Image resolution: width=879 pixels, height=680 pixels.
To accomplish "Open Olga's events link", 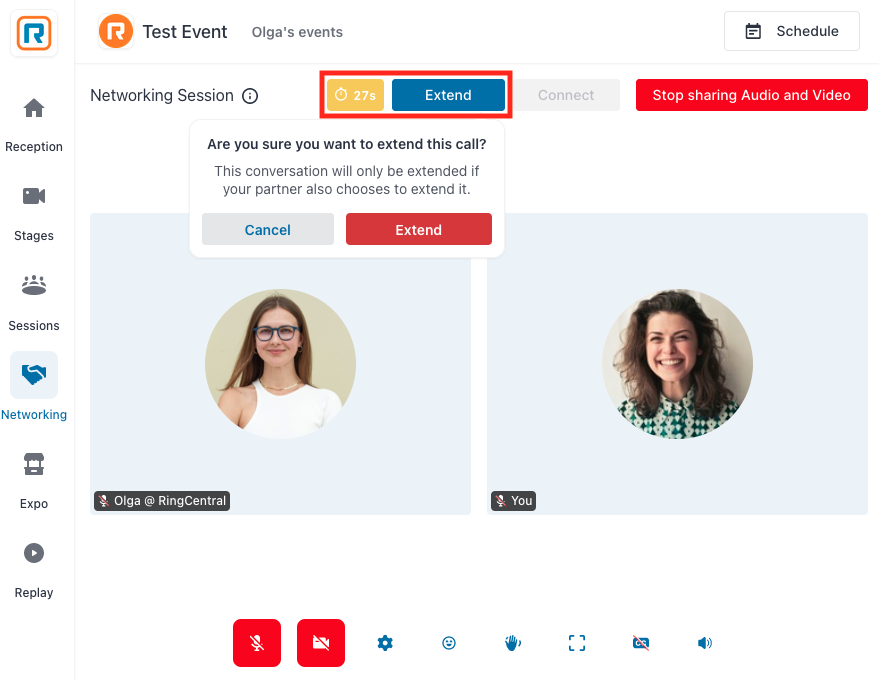I will 297,32.
